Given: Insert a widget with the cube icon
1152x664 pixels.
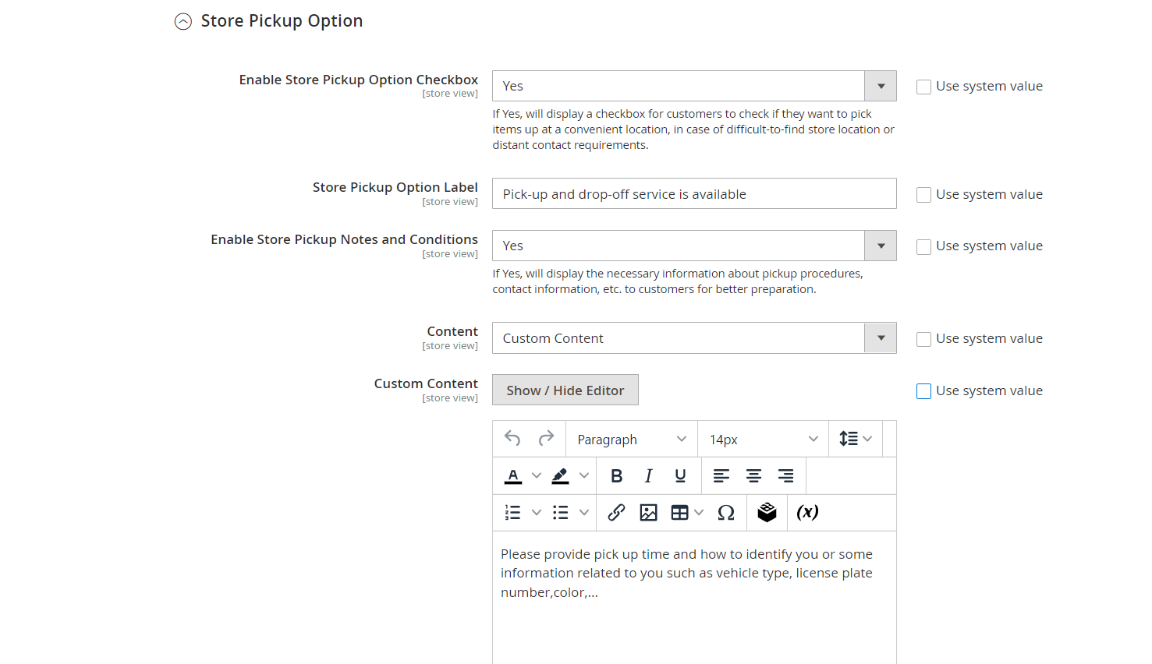Looking at the screenshot, I should 767,513.
